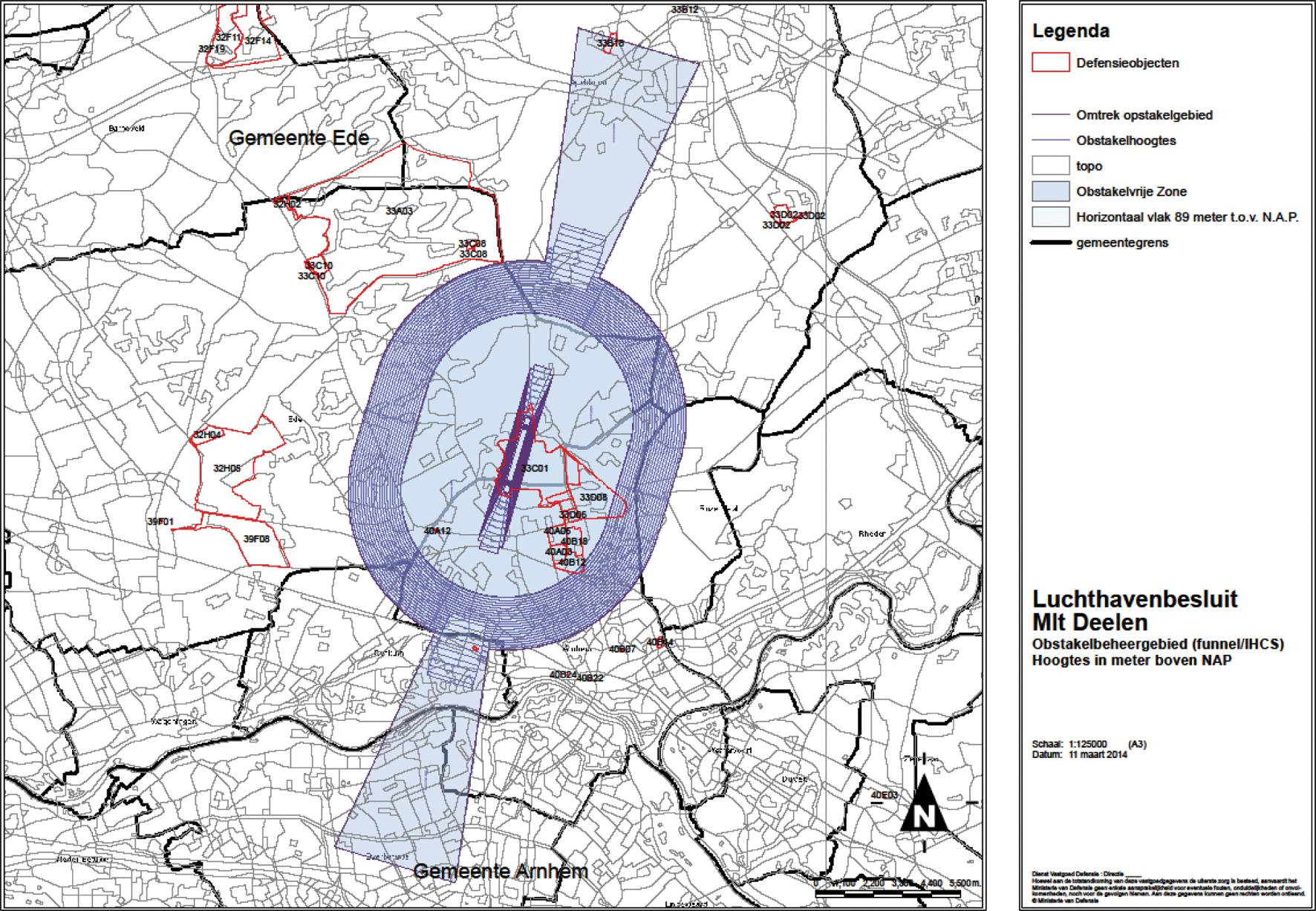Image resolution: width=1316 pixels, height=911 pixels.
Task: Click the 'Schaal: 1:125000' text
Action: 1069,744
